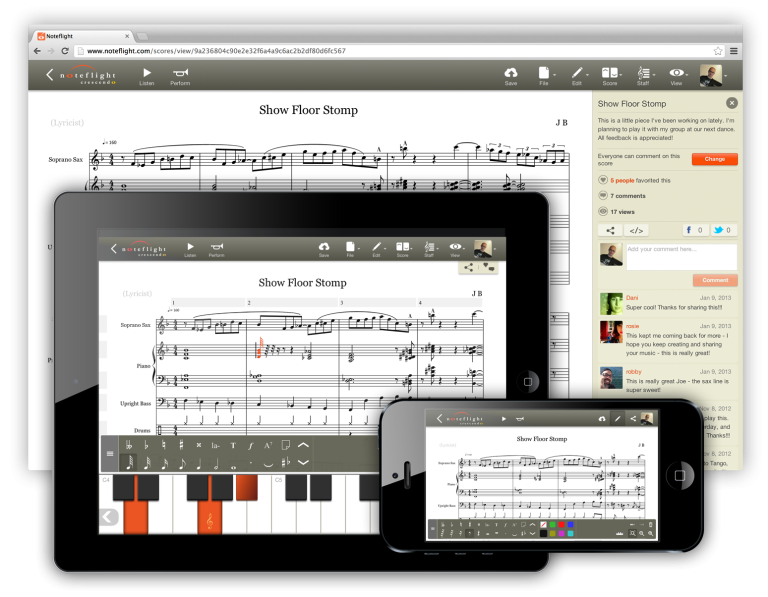This screenshot has height=597, width=768.
Task: Click the embed code </> button
Action: [x=636, y=230]
